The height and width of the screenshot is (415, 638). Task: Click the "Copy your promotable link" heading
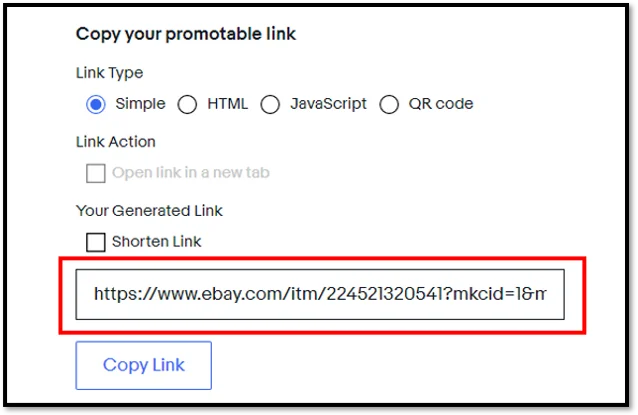point(186,35)
